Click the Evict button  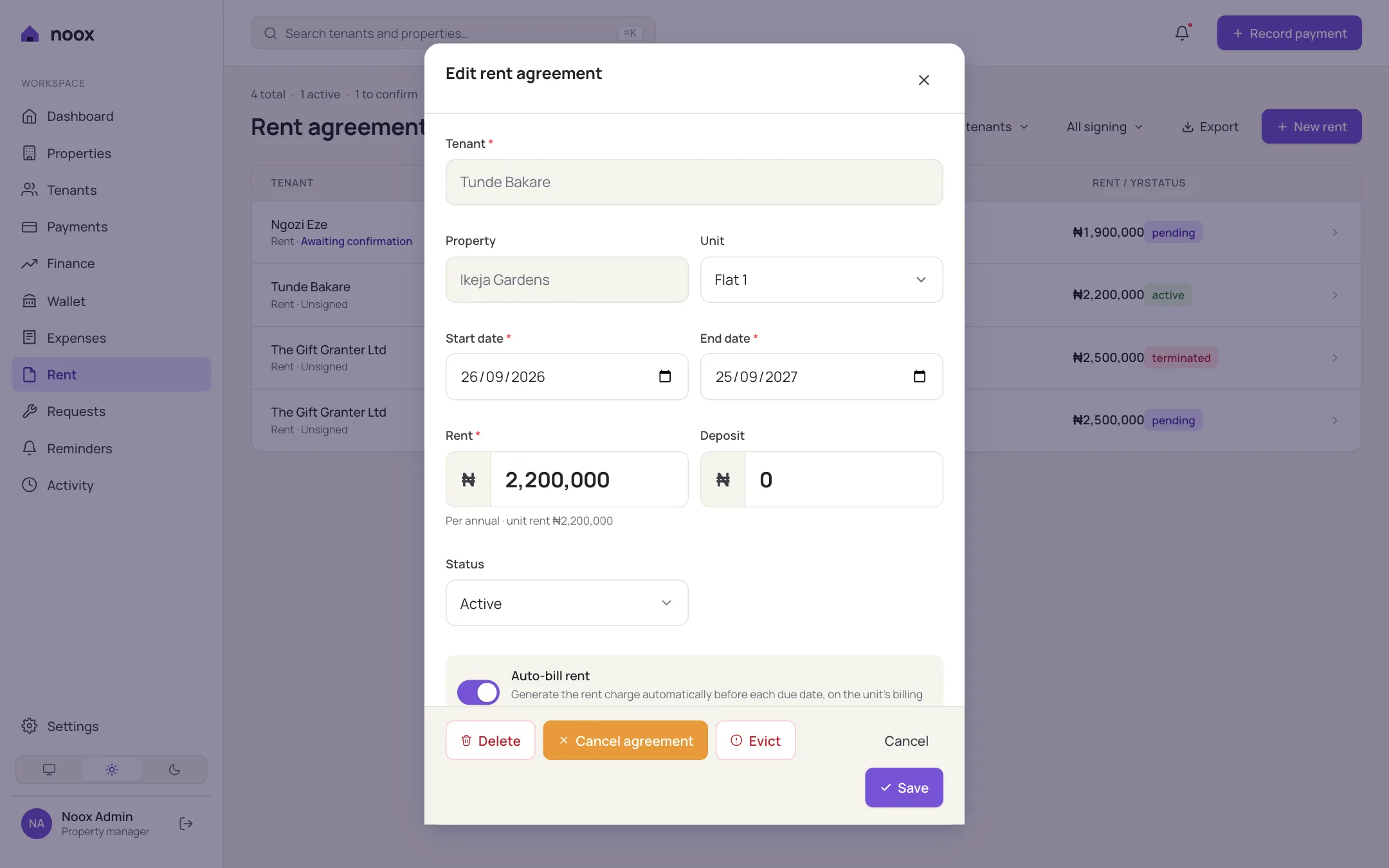click(756, 741)
